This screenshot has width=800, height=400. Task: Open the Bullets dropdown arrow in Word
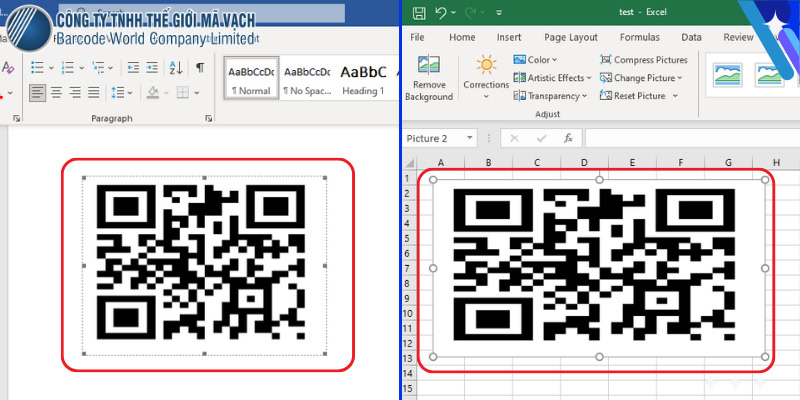pos(51,68)
